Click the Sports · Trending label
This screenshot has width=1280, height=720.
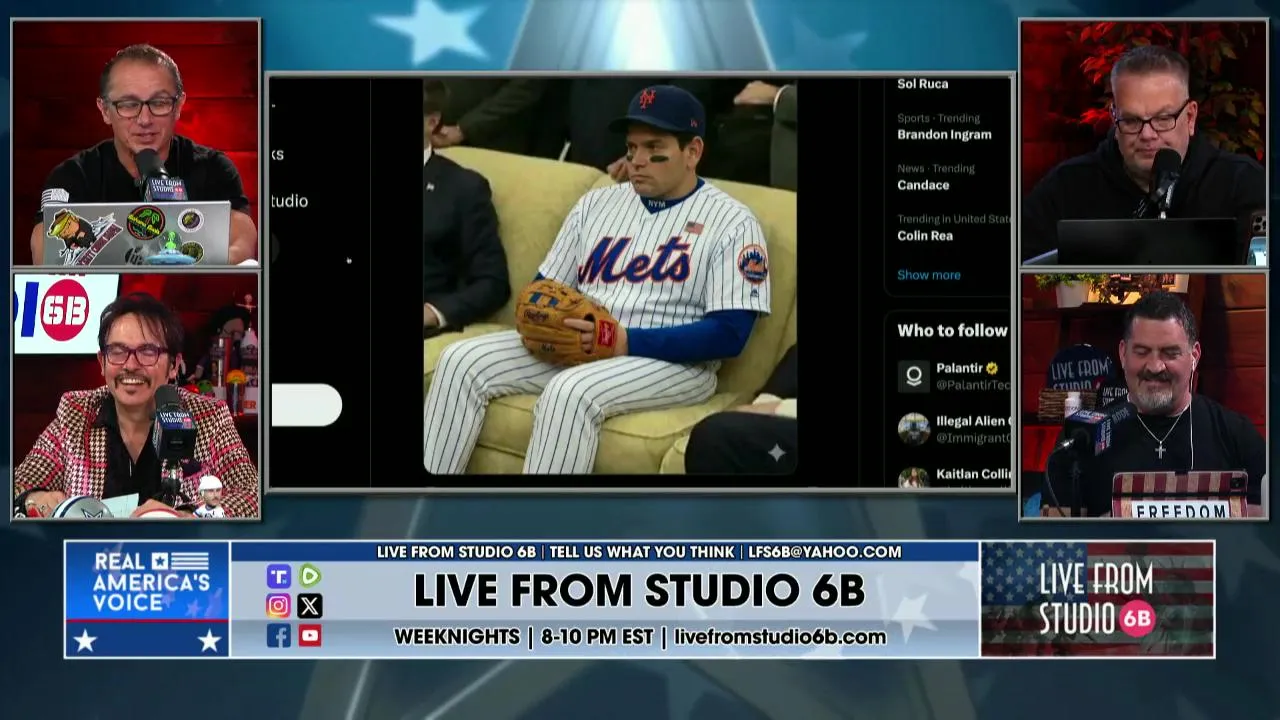pos(938,118)
